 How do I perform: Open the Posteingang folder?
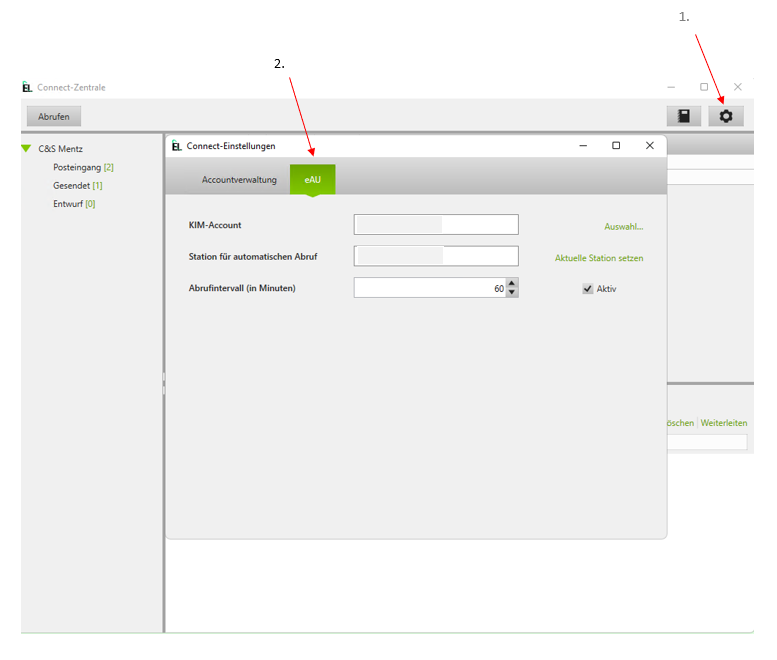tap(77, 167)
